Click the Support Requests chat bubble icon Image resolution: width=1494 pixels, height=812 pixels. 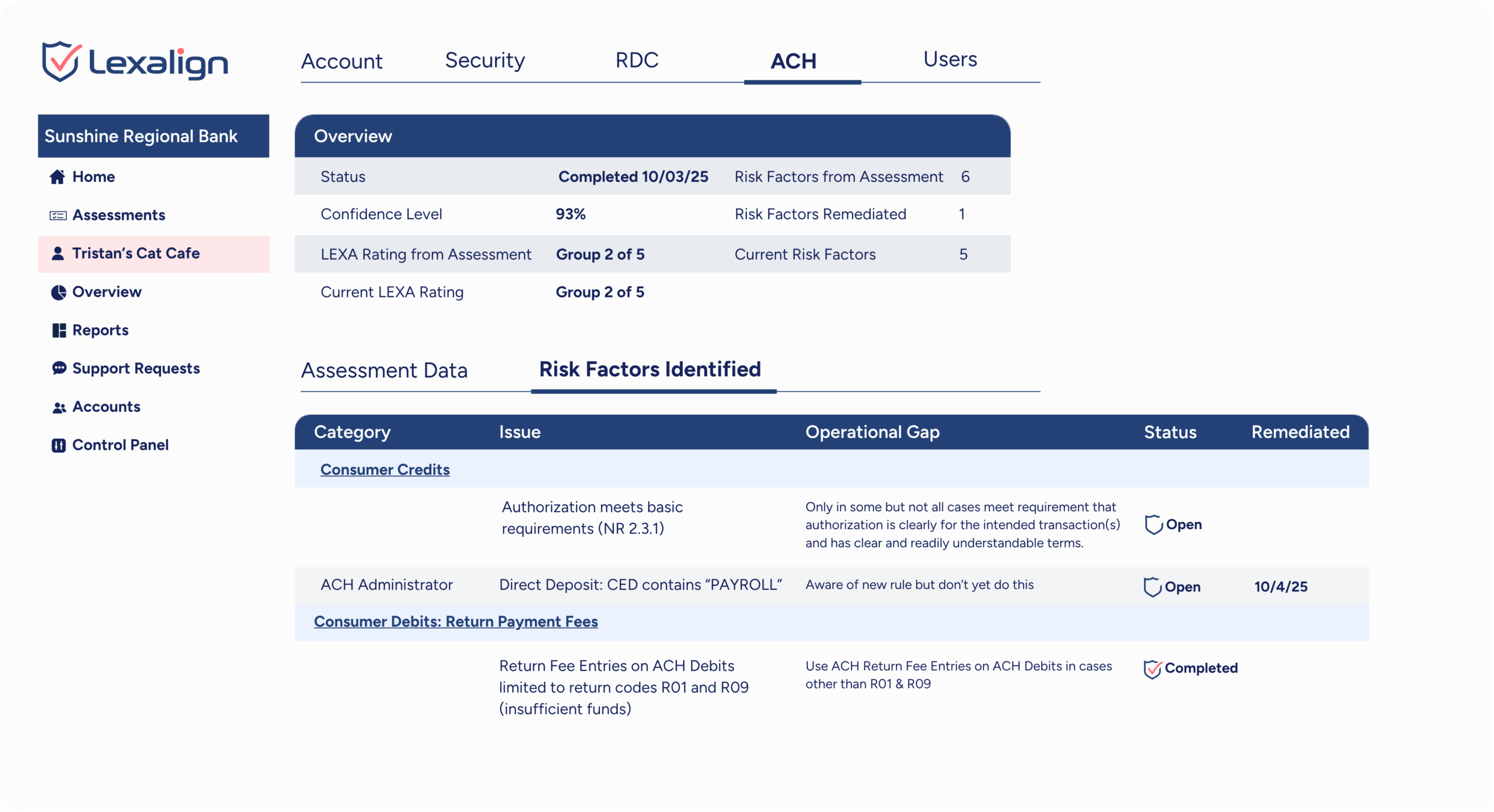point(59,368)
